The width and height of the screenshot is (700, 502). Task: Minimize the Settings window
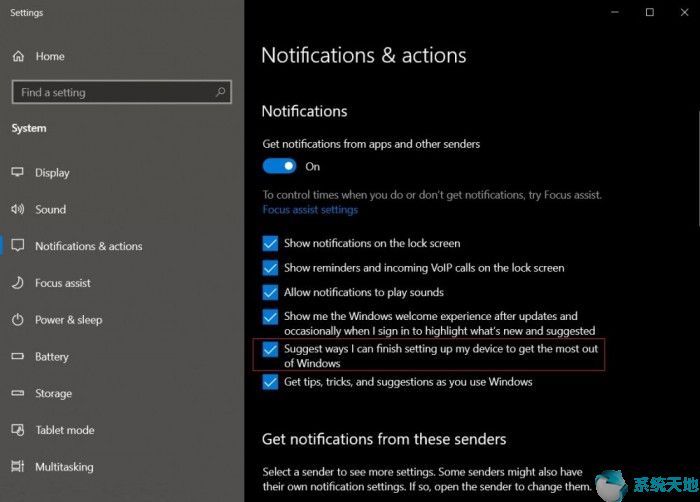[x=615, y=12]
